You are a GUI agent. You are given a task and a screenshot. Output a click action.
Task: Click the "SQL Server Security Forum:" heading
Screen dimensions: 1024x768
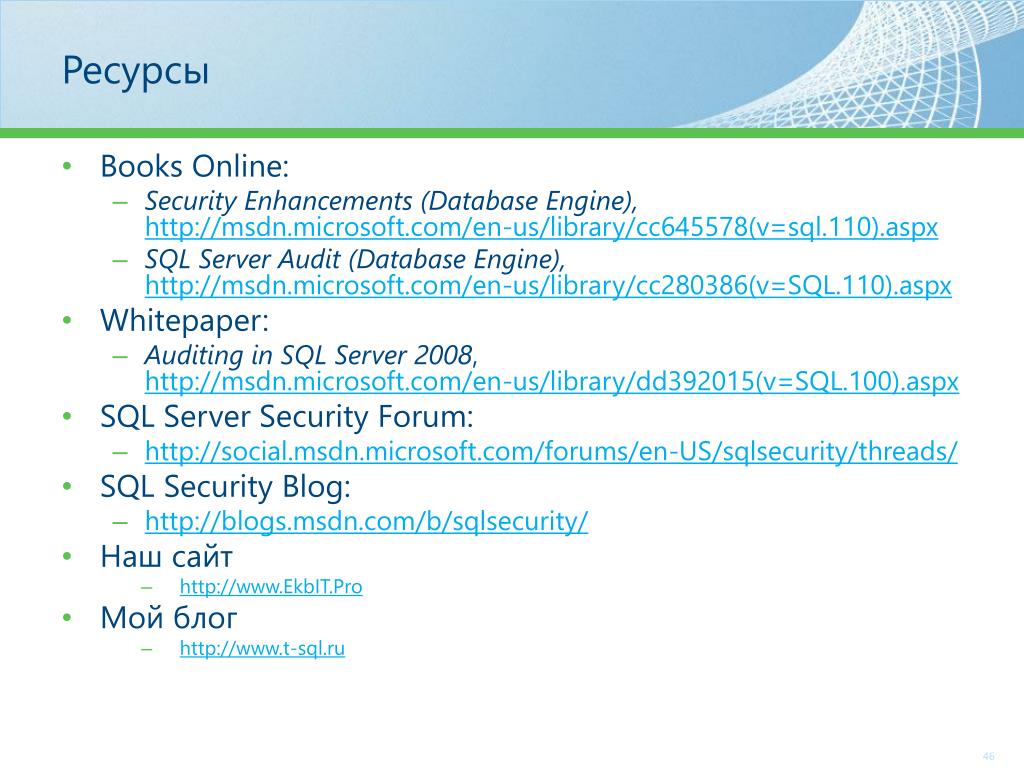287,417
